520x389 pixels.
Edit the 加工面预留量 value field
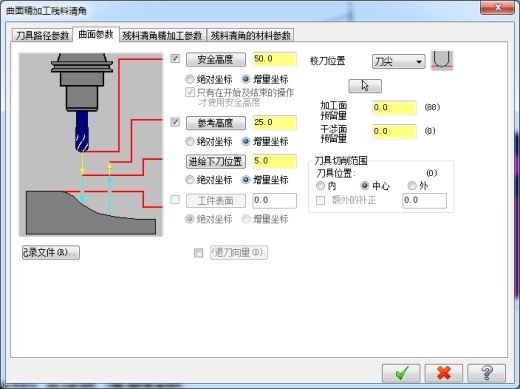(x=394, y=108)
